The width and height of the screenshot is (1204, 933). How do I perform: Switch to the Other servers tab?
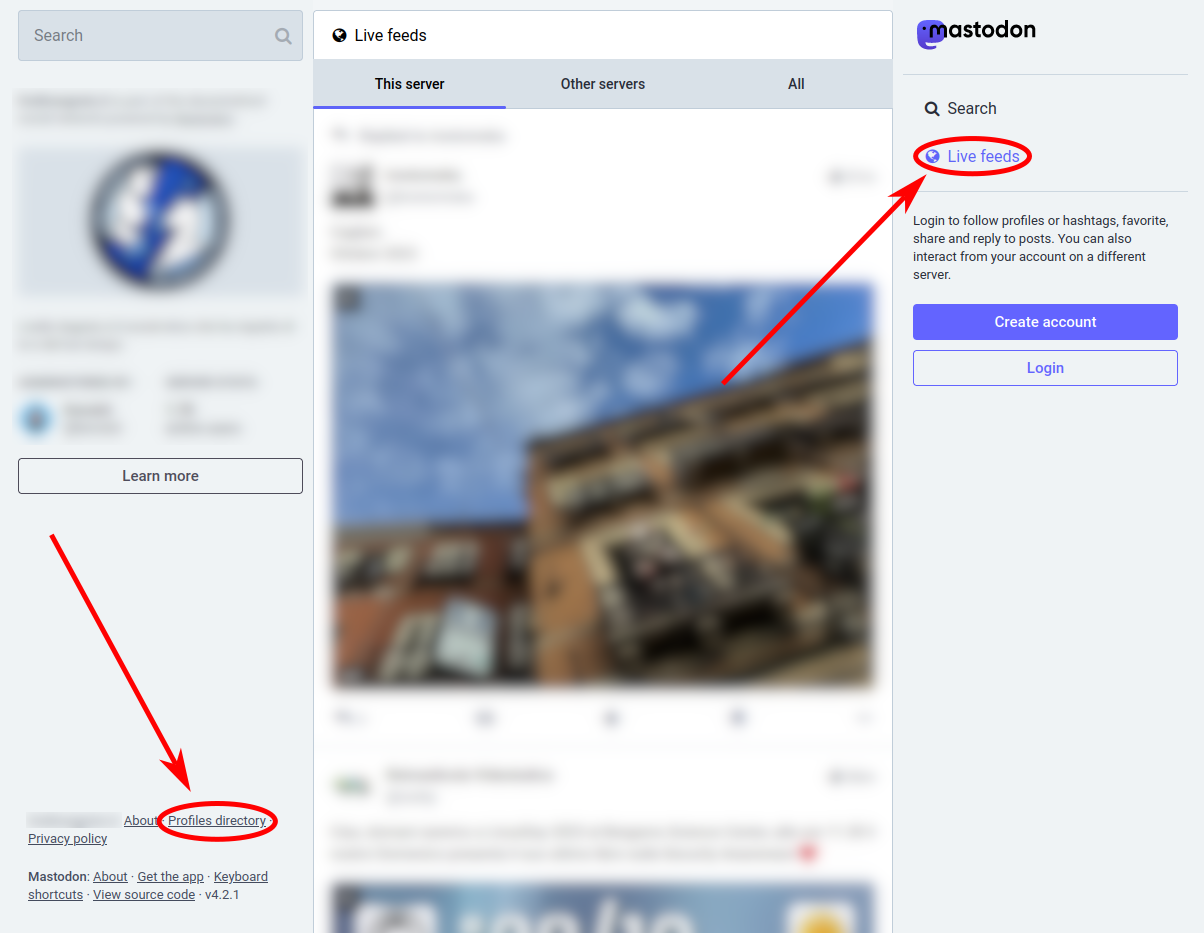[603, 84]
